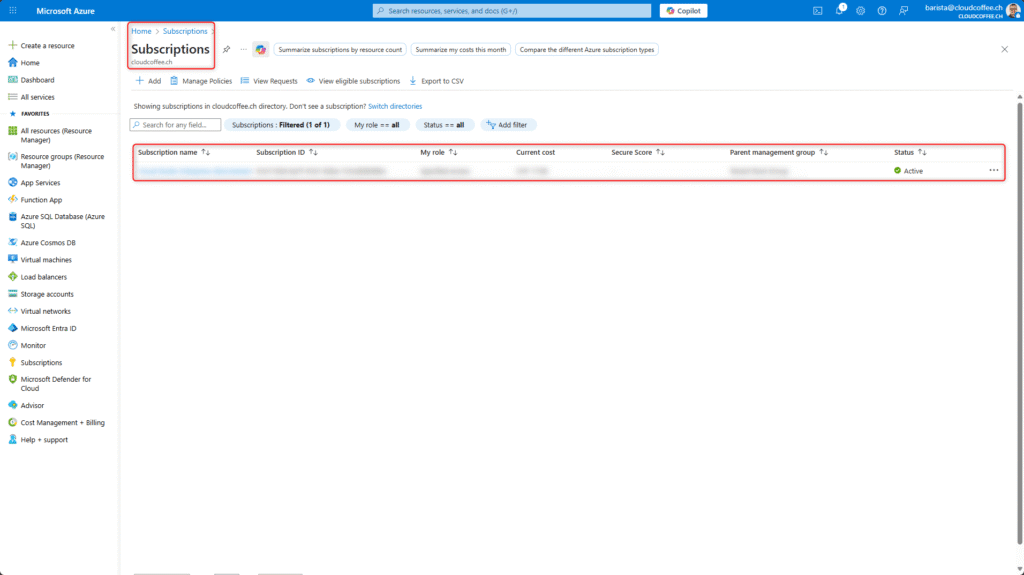Click the Copilot button in header
This screenshot has width=1024, height=575.
click(683, 10)
